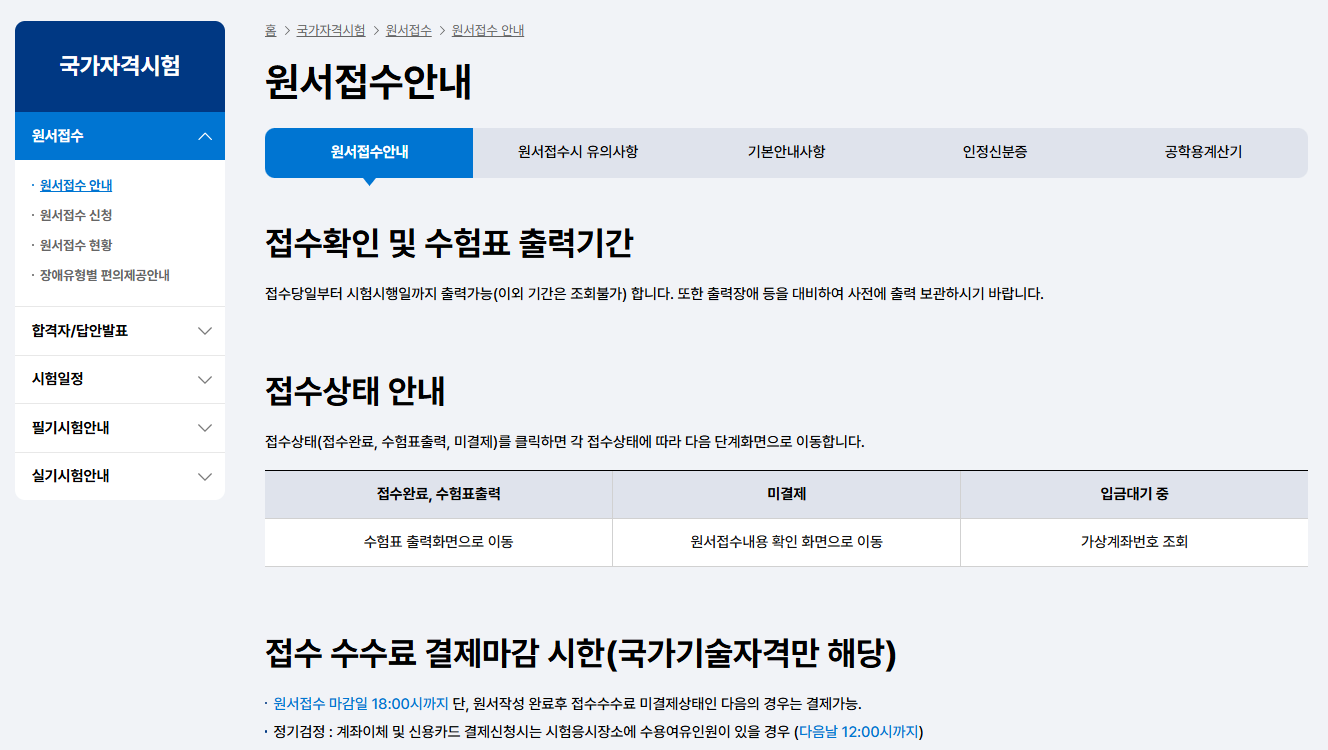Click 가상계좌번호 조회 in the table
This screenshot has width=1328, height=750.
[1134, 540]
